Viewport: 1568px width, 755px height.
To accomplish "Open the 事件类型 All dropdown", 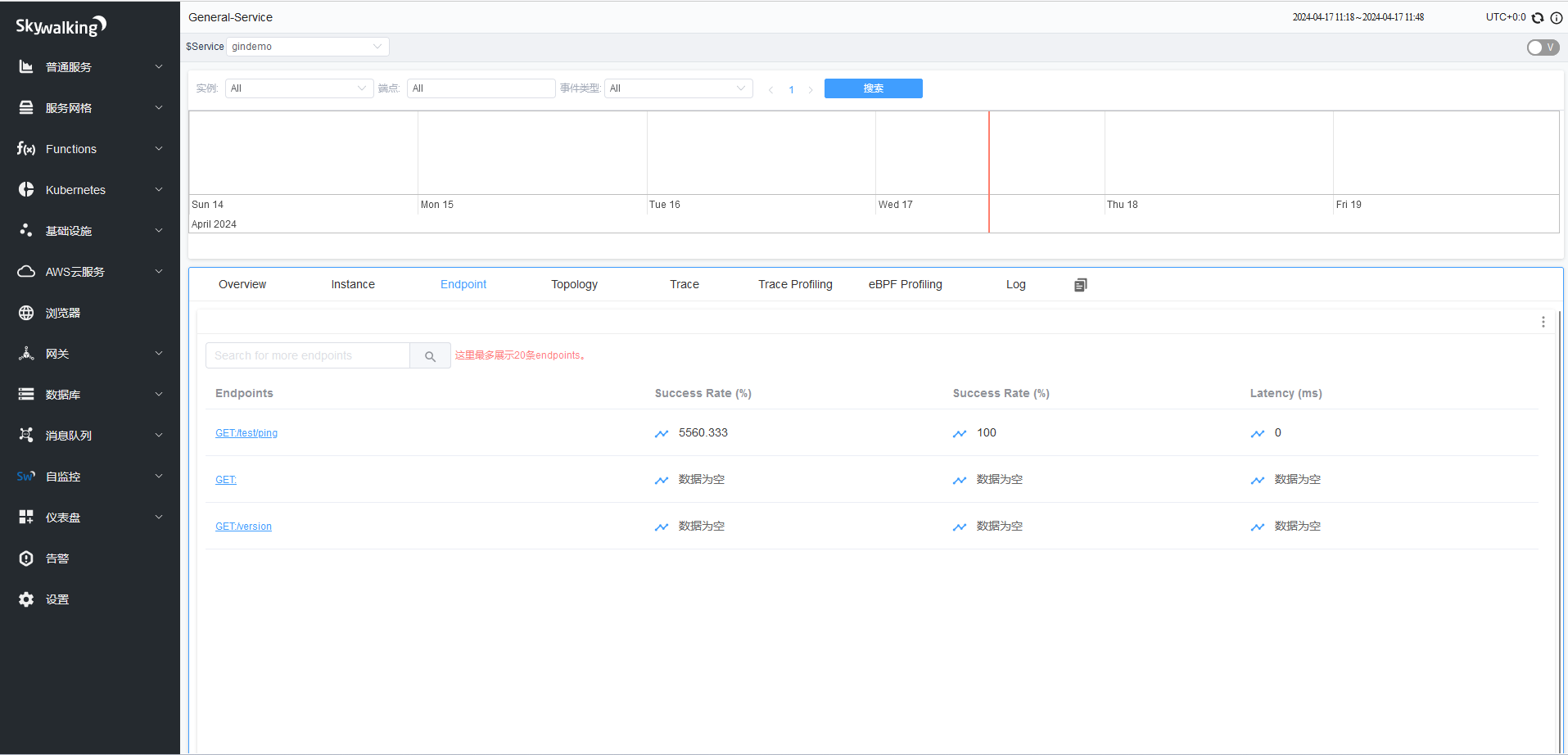I will (678, 88).
